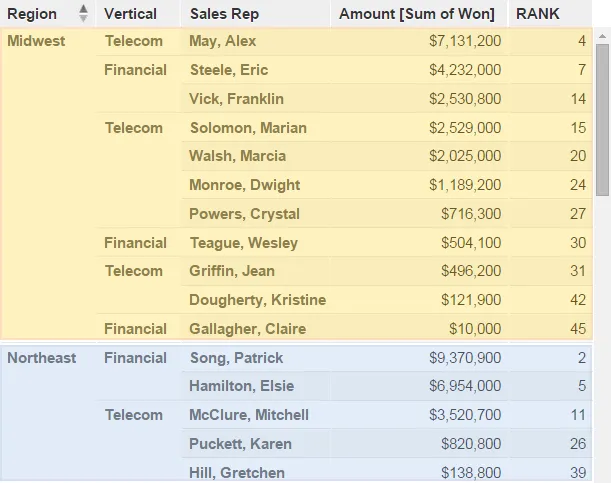Click the Song, Patrick cell
The image size is (611, 483).
click(x=236, y=358)
